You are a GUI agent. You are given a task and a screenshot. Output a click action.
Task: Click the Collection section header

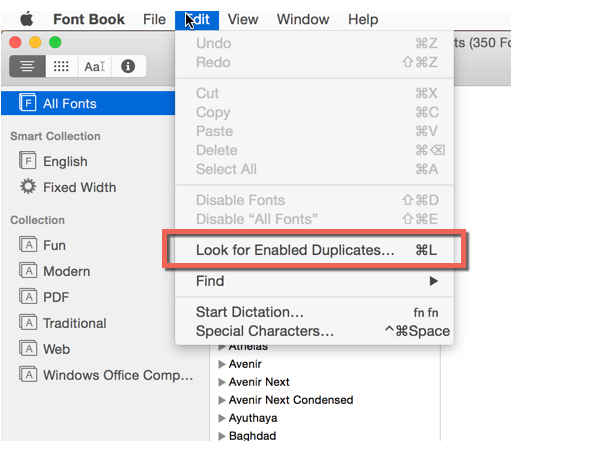(37, 220)
